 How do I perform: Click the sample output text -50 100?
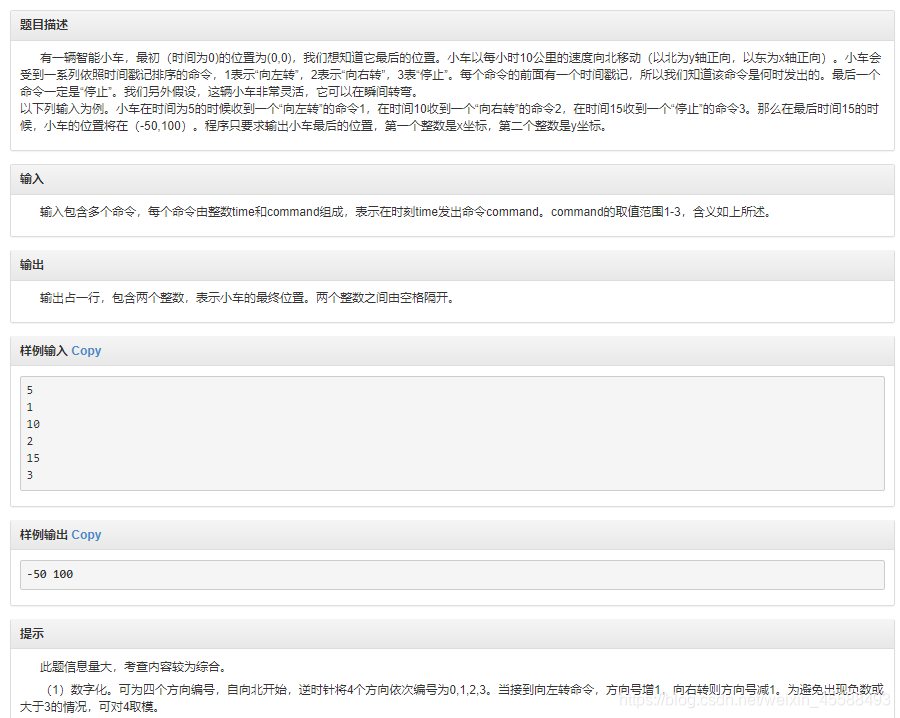(50, 574)
